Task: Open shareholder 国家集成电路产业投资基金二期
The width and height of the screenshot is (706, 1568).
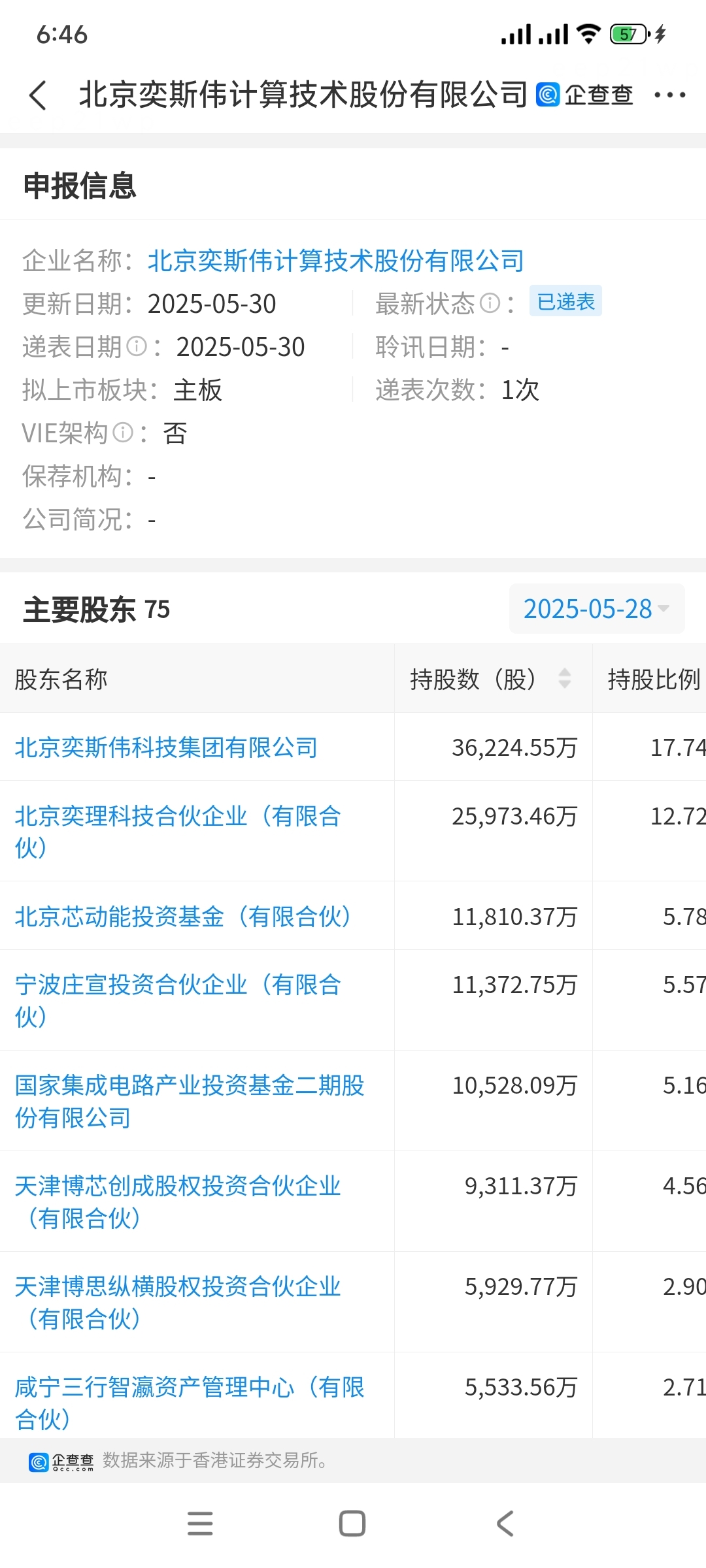Action: tap(190, 1101)
